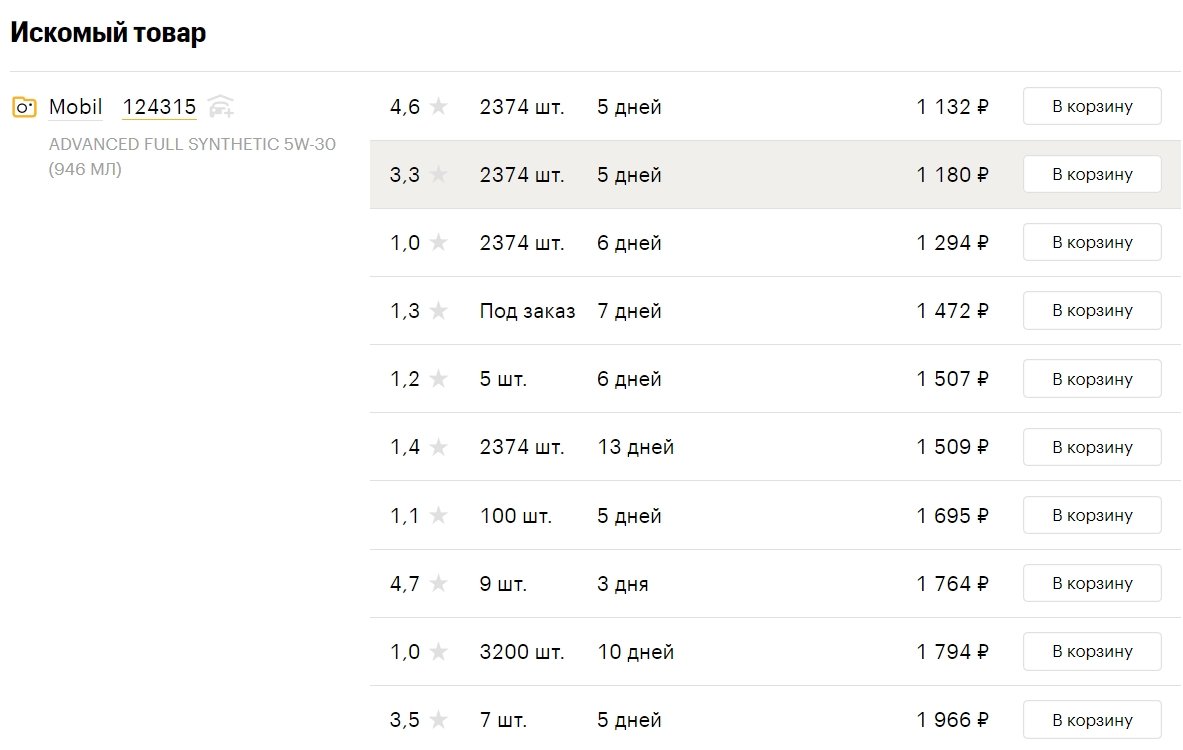1183x750 pixels.
Task: Add the 1 794 ₽ offer to cart
Action: coord(1092,651)
